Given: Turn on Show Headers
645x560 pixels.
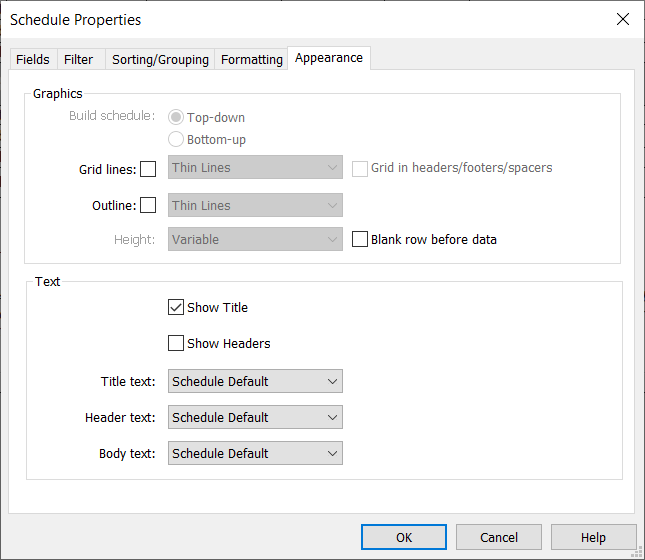Looking at the screenshot, I should (x=177, y=344).
